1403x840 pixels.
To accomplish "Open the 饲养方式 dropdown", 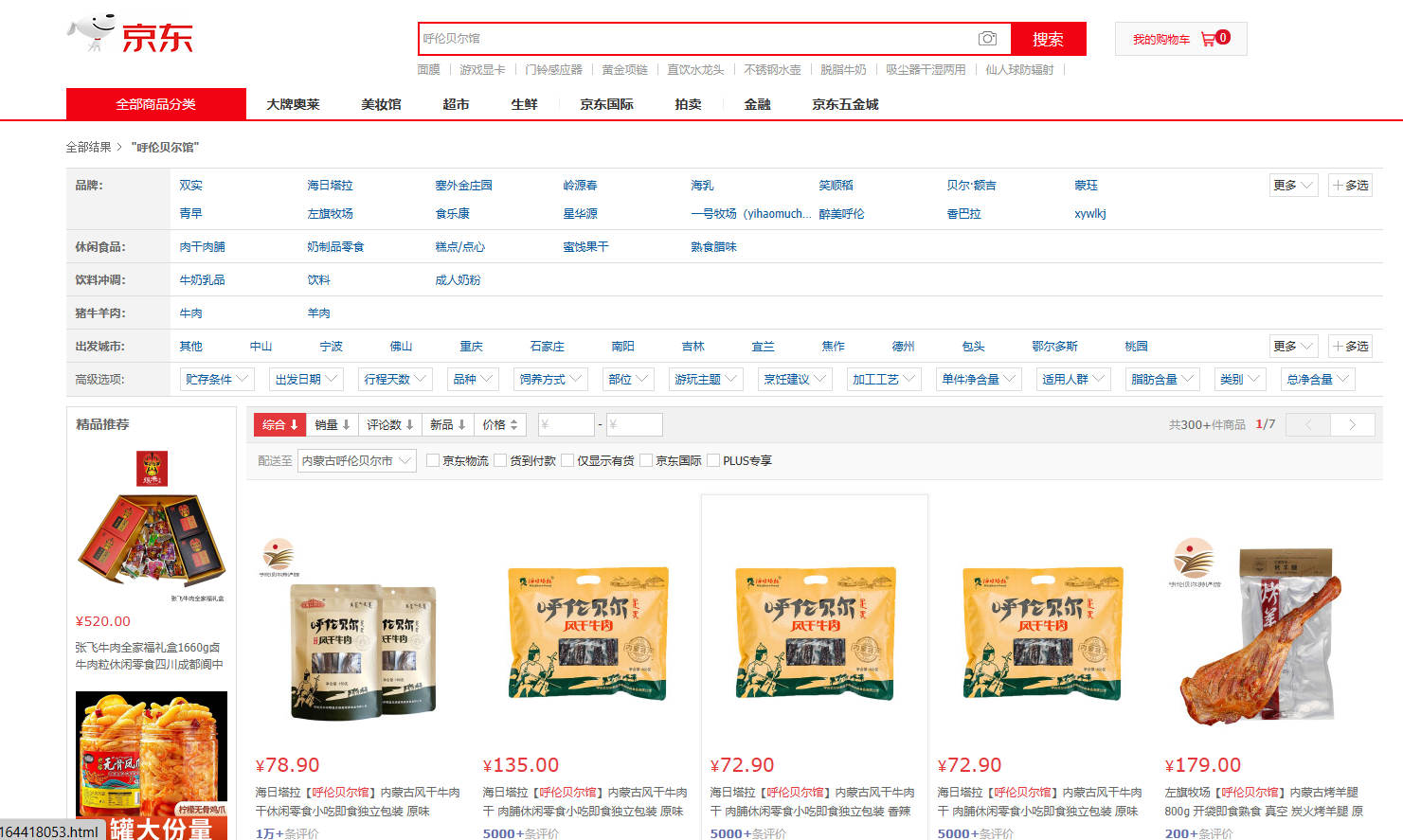I will [x=550, y=380].
